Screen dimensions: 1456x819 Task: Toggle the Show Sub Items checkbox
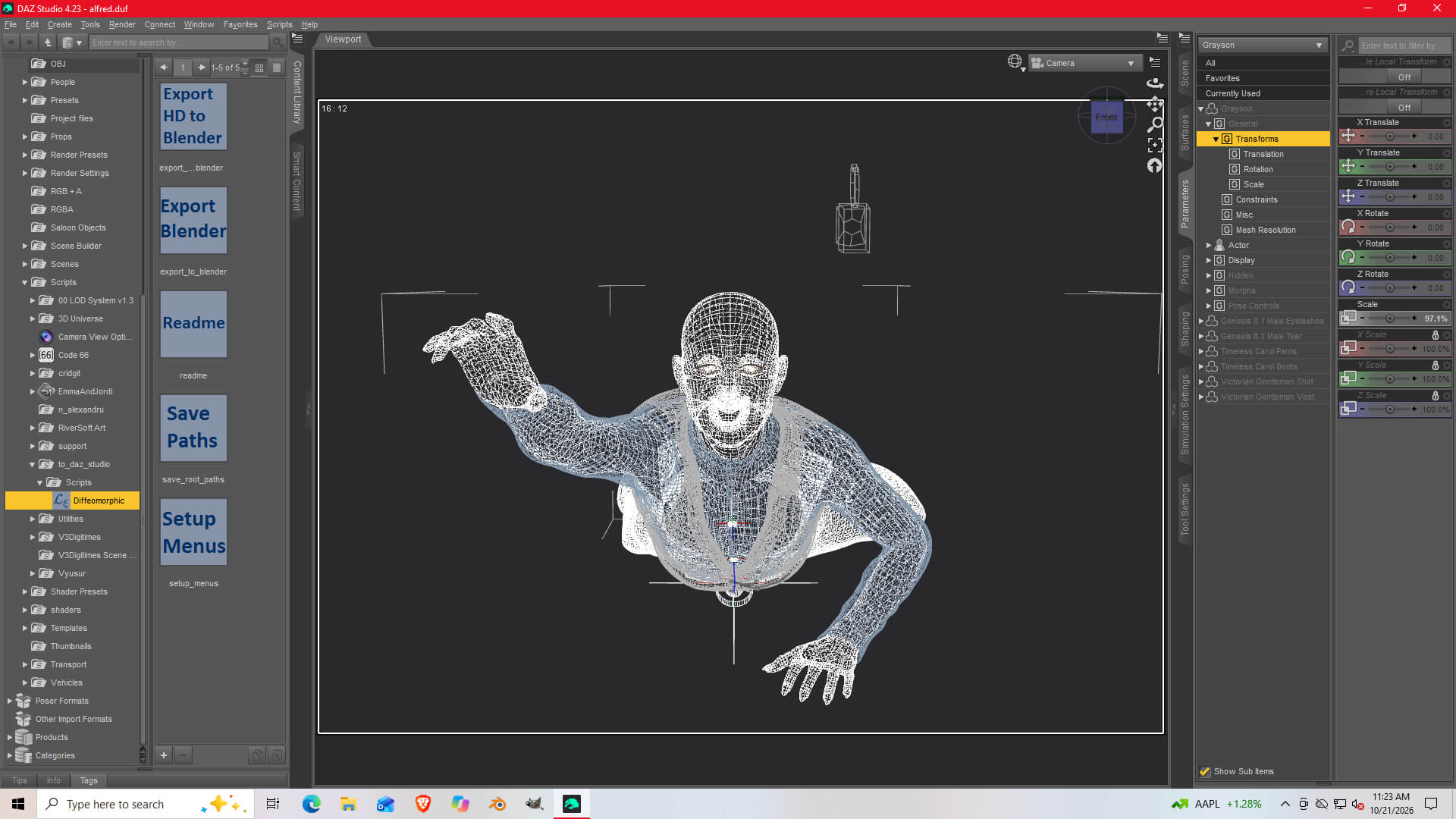[x=1205, y=771]
